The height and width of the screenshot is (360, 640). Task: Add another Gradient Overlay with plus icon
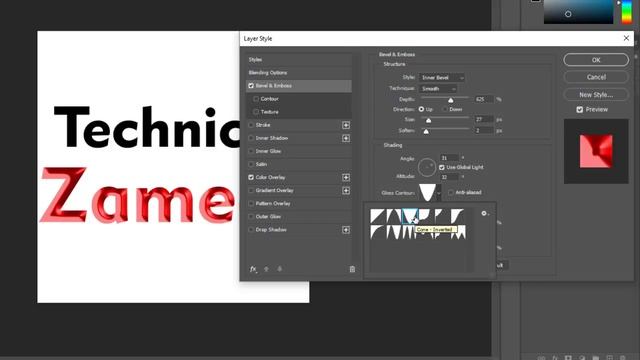pyautogui.click(x=346, y=190)
